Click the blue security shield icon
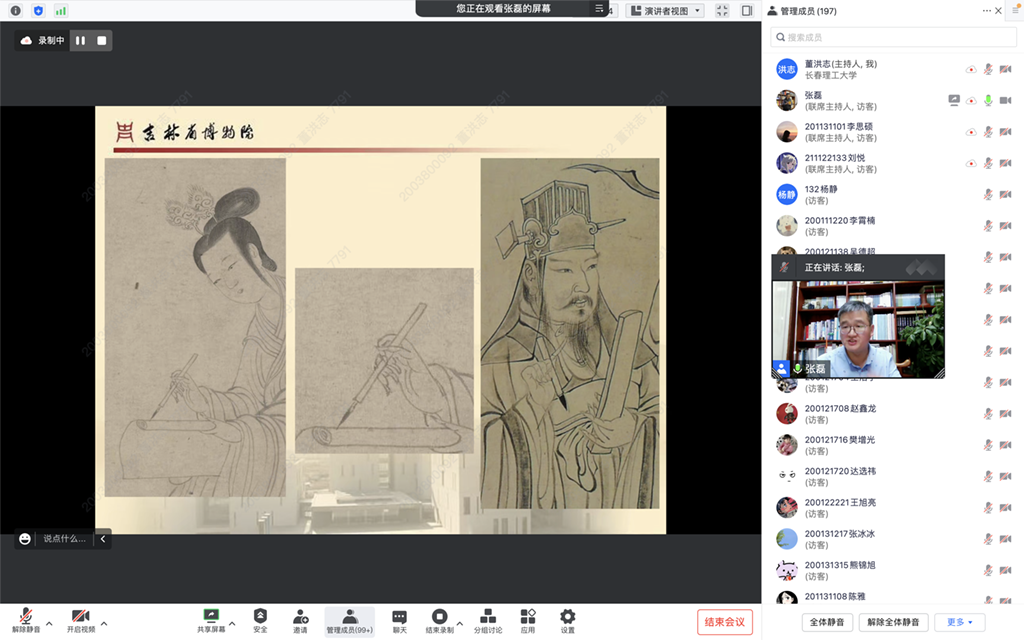The width and height of the screenshot is (1024, 640). 38,10
